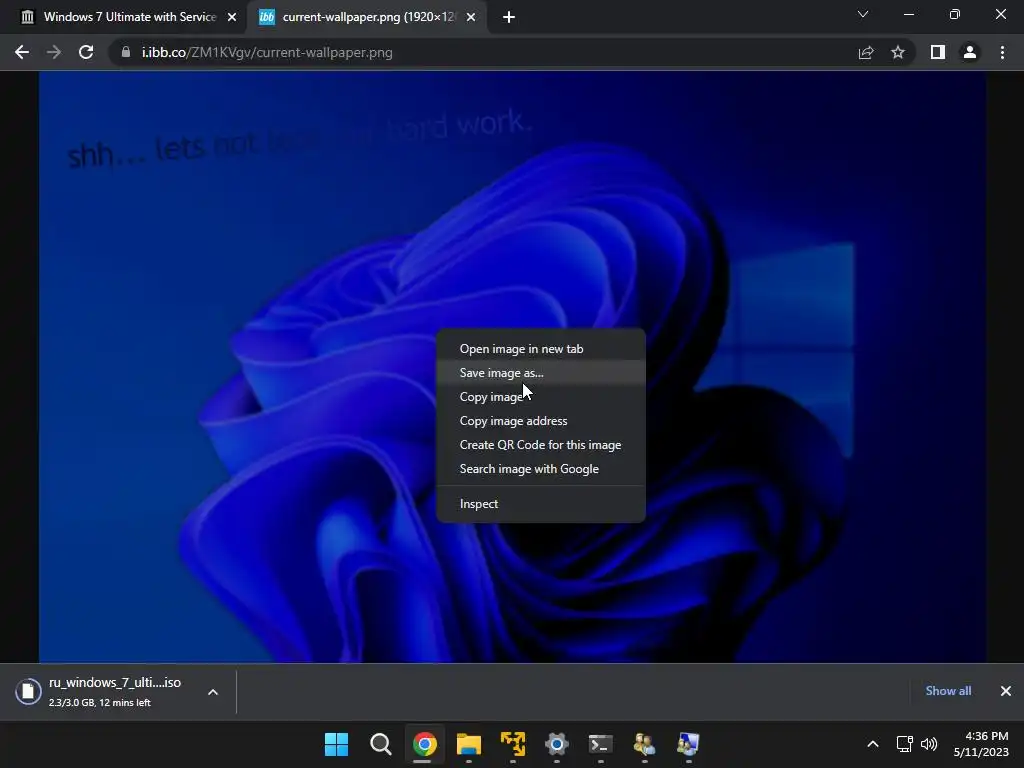The image size is (1024, 768).
Task: Close the Windows 7 Ultimate tab
Action: 232,17
